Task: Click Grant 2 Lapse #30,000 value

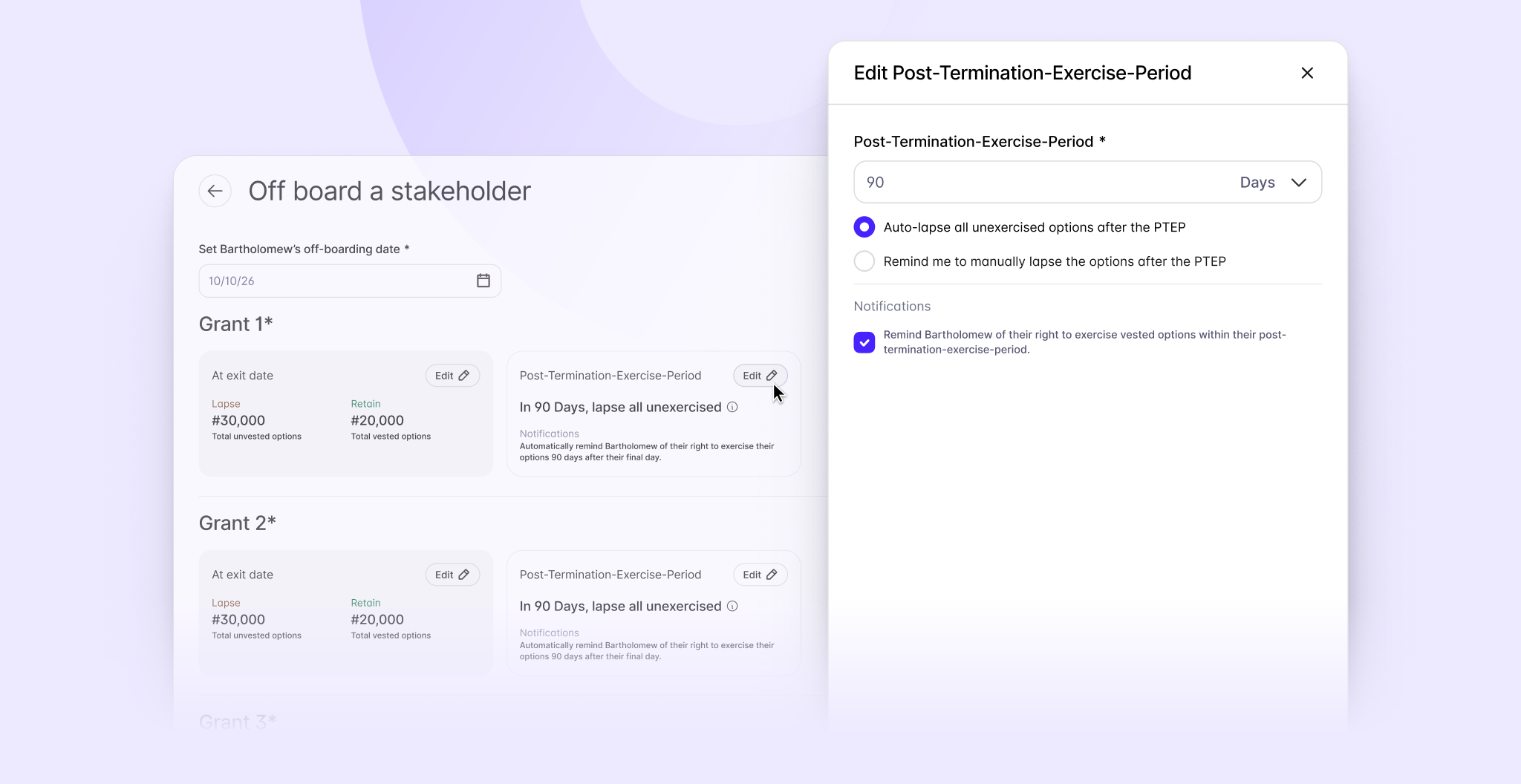Action: tap(238, 619)
